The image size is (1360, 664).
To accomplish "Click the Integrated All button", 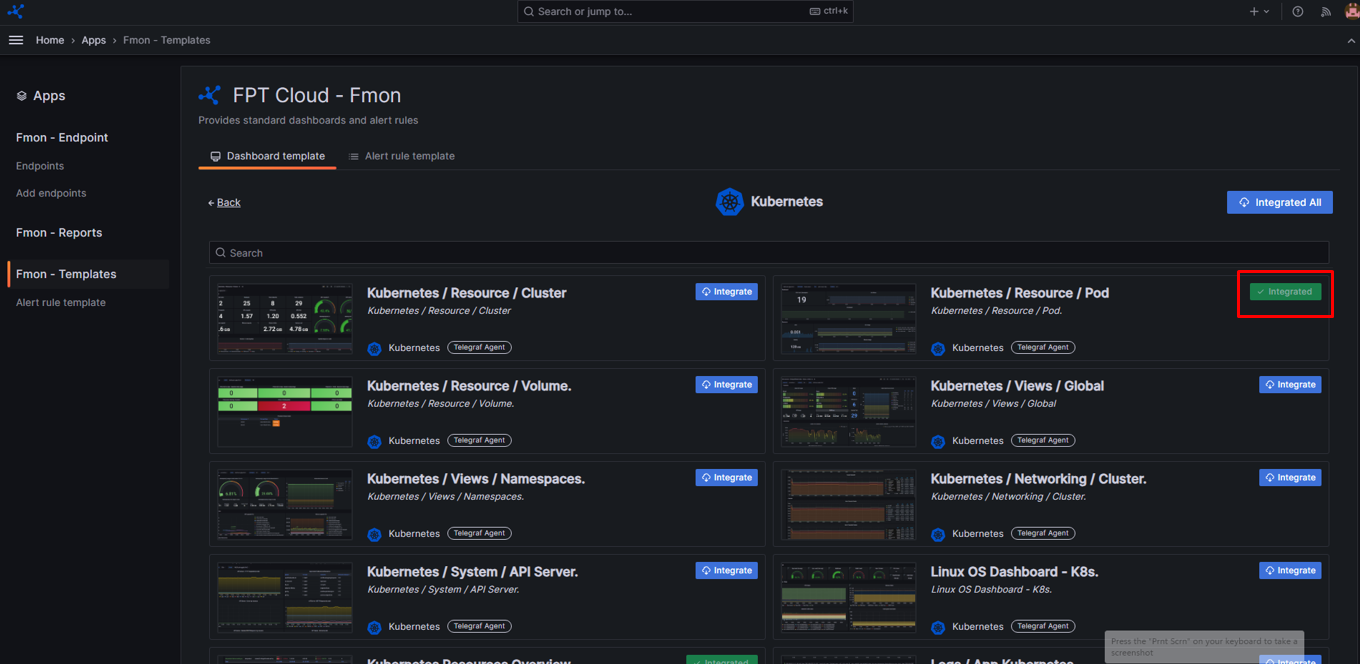I will (x=1279, y=202).
